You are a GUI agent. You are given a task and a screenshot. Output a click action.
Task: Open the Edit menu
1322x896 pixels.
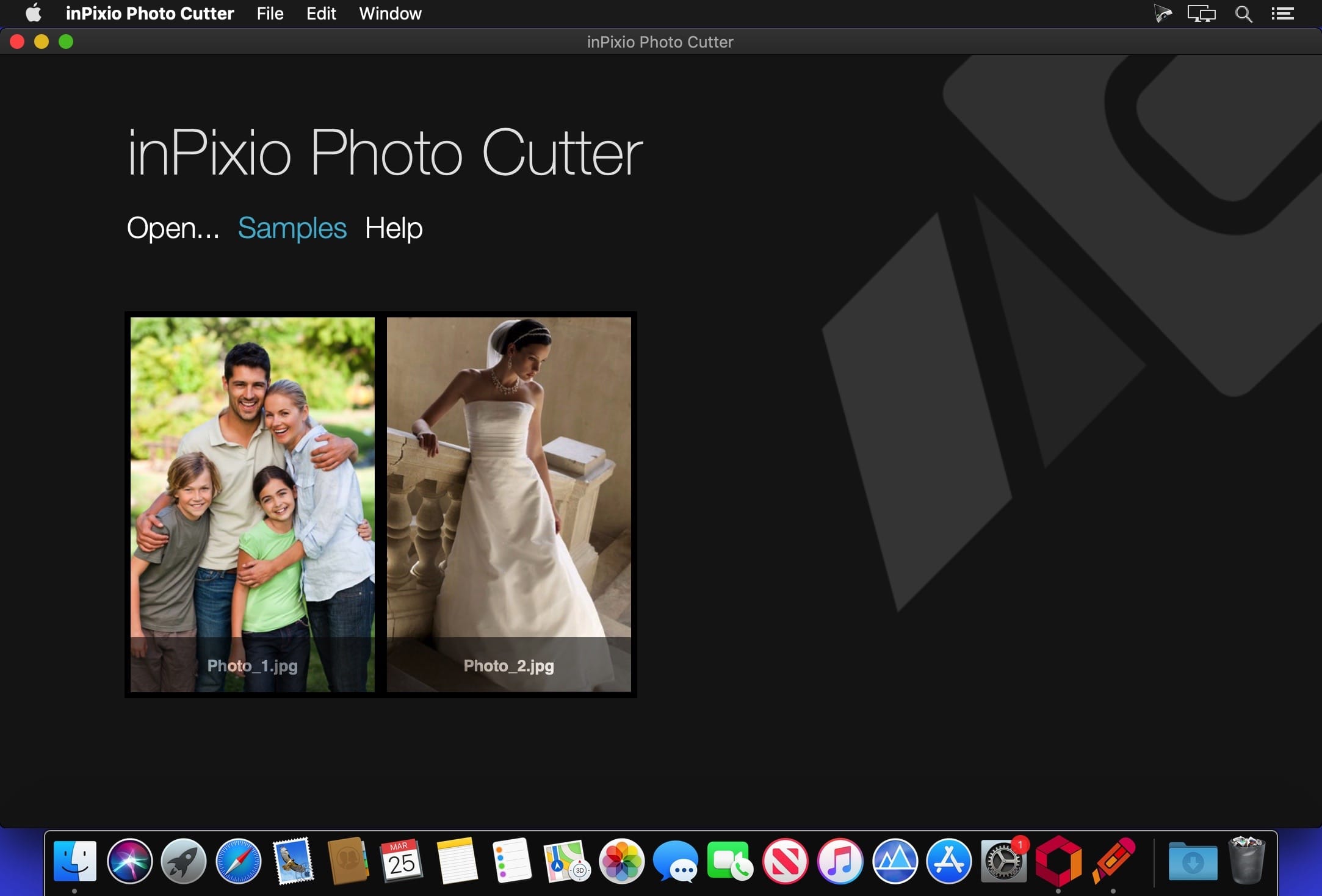coord(321,13)
